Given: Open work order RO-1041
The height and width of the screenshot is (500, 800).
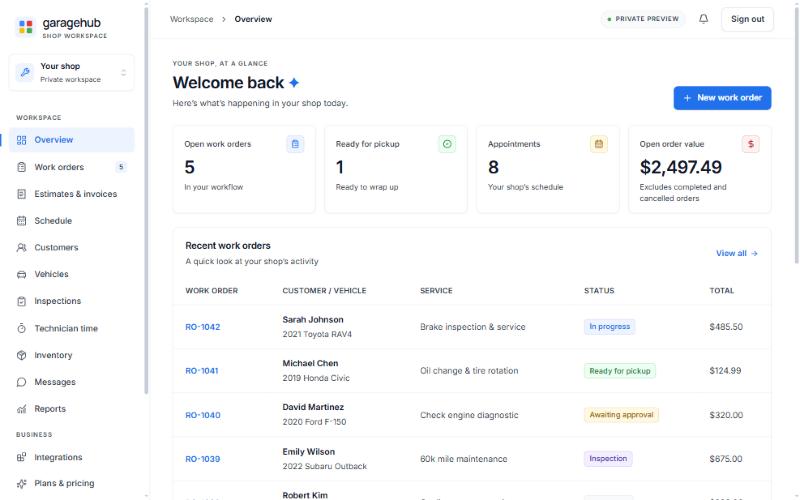Looking at the screenshot, I should (x=202, y=371).
